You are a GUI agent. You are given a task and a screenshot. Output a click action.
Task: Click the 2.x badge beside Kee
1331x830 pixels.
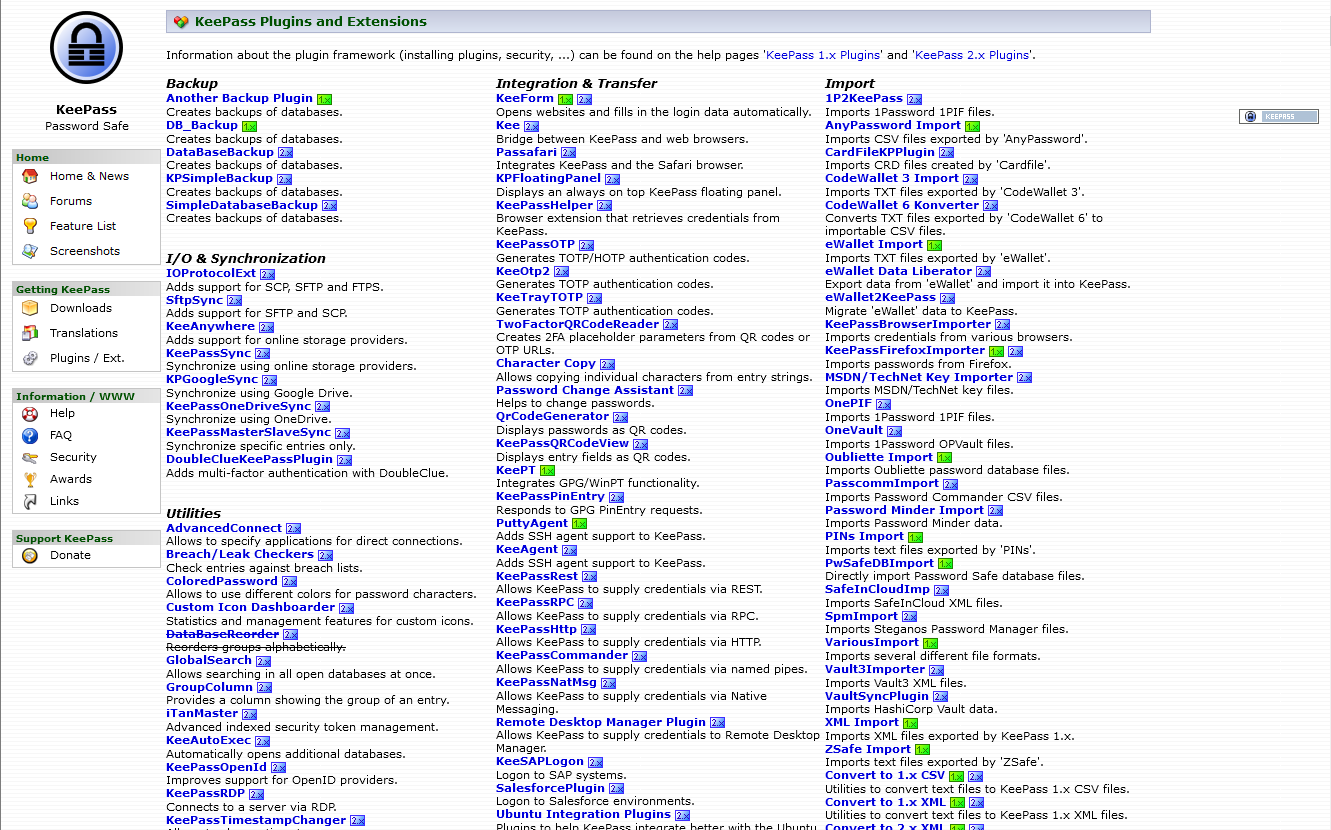pos(531,126)
